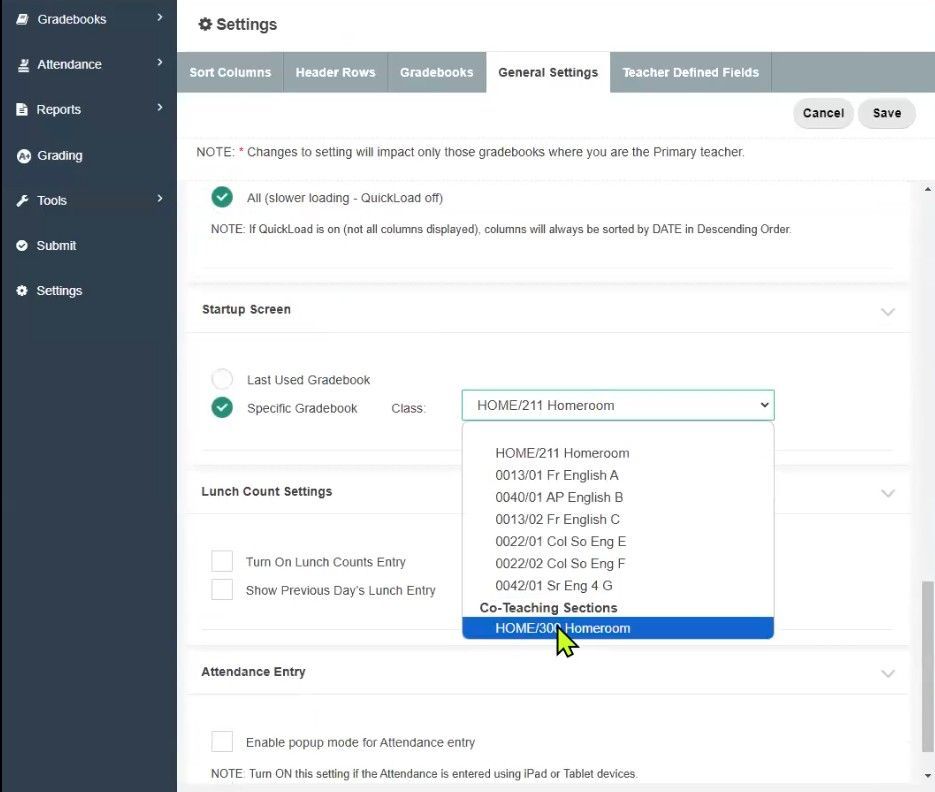935x792 pixels.
Task: Click the Cancel button
Action: pyautogui.click(x=822, y=113)
